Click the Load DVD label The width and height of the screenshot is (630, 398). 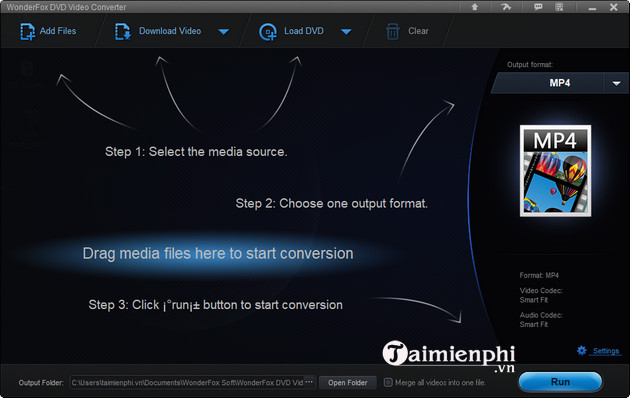(304, 31)
